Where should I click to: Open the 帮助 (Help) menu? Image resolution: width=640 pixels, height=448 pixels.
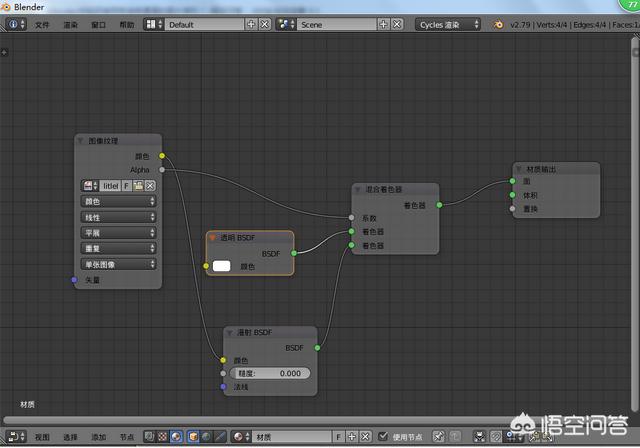127,25
